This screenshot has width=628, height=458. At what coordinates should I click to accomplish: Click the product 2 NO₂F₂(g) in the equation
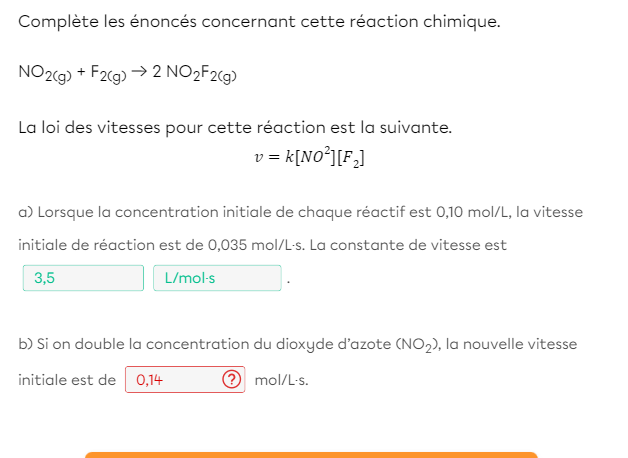pos(194,74)
